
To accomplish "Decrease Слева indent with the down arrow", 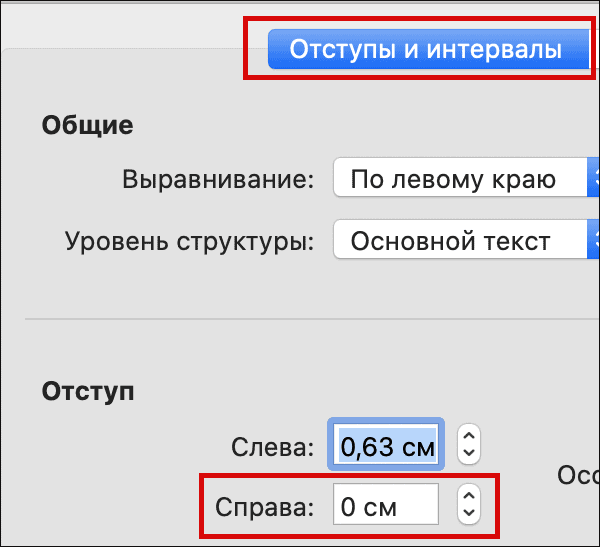I will tap(469, 454).
